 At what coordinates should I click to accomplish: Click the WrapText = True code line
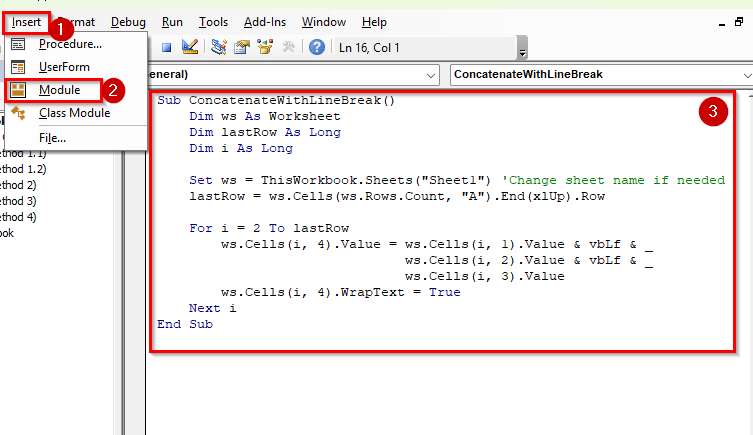[x=340, y=292]
